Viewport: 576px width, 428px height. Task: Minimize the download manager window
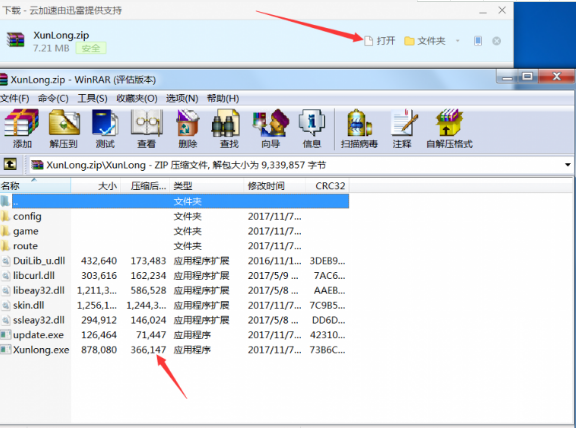(x=483, y=11)
